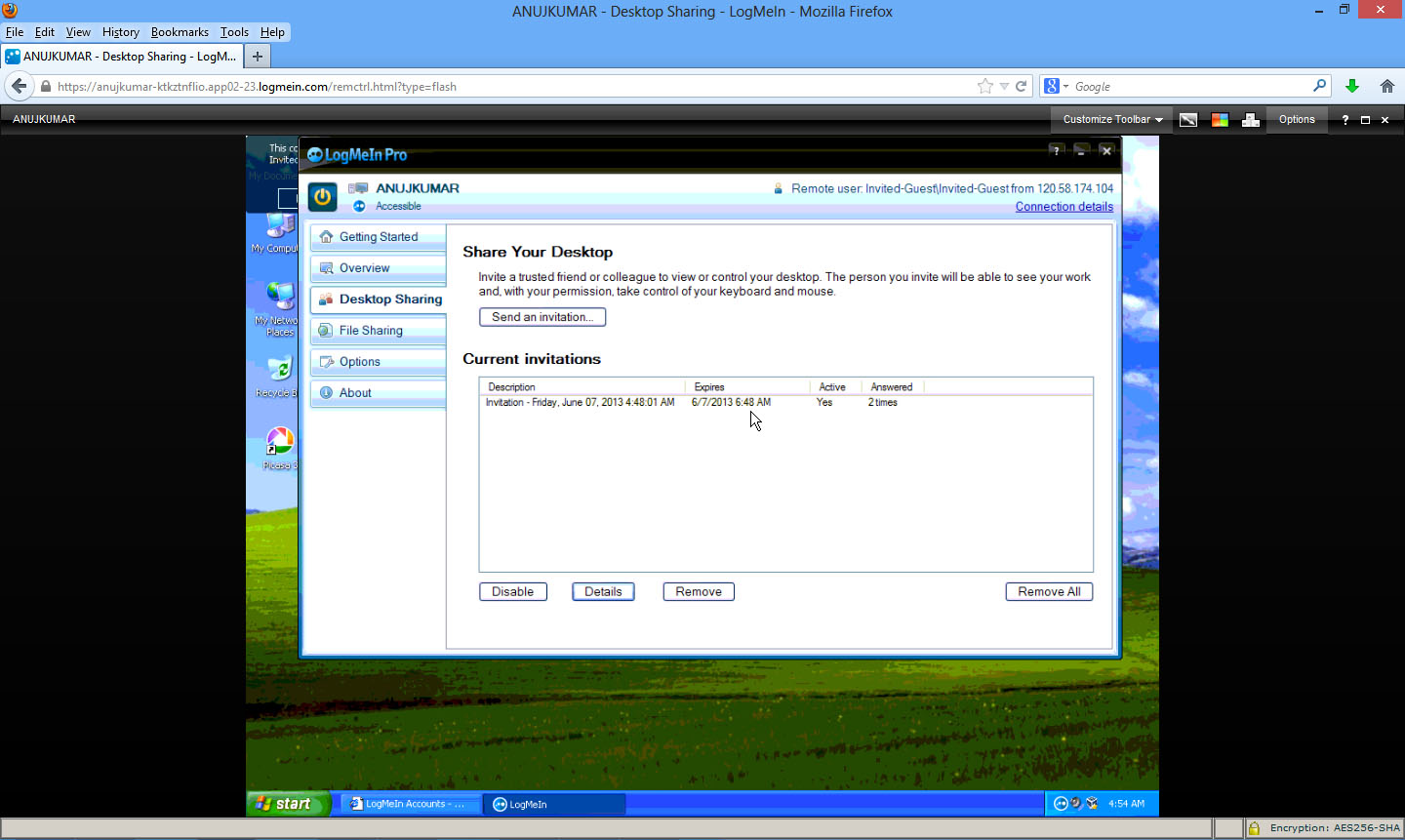Bookmark this page with the star icon
The width and height of the screenshot is (1405, 840).
[x=985, y=86]
